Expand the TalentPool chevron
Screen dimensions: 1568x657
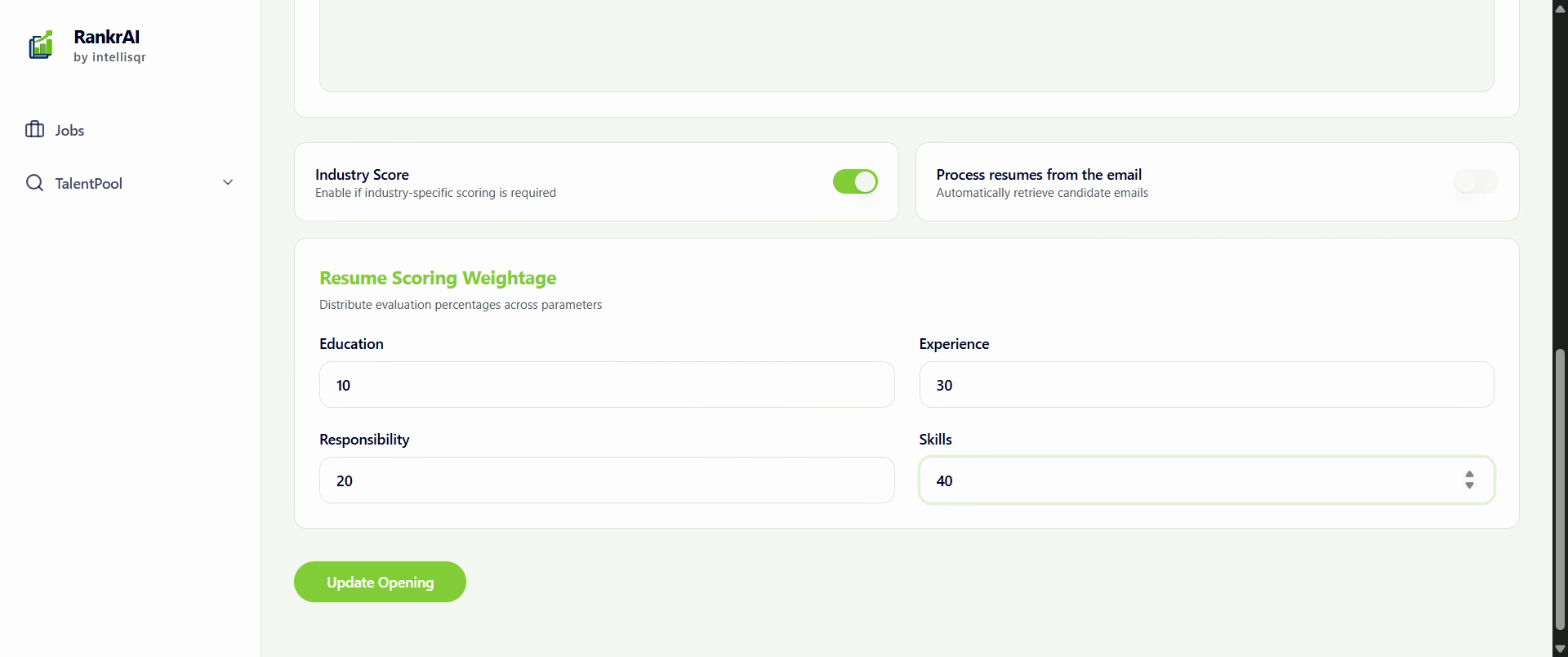(x=228, y=182)
